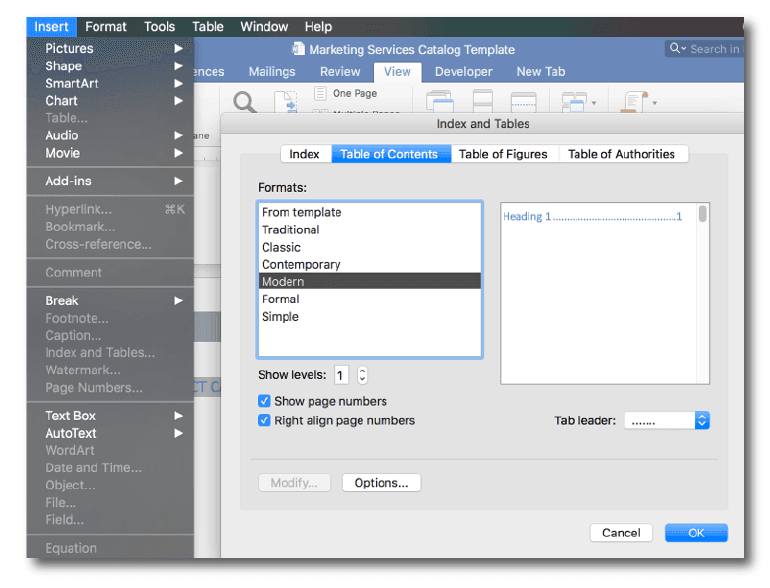Viewport: 770px width, 588px height.
Task: Expand the Movie submenu
Action: pos(110,153)
